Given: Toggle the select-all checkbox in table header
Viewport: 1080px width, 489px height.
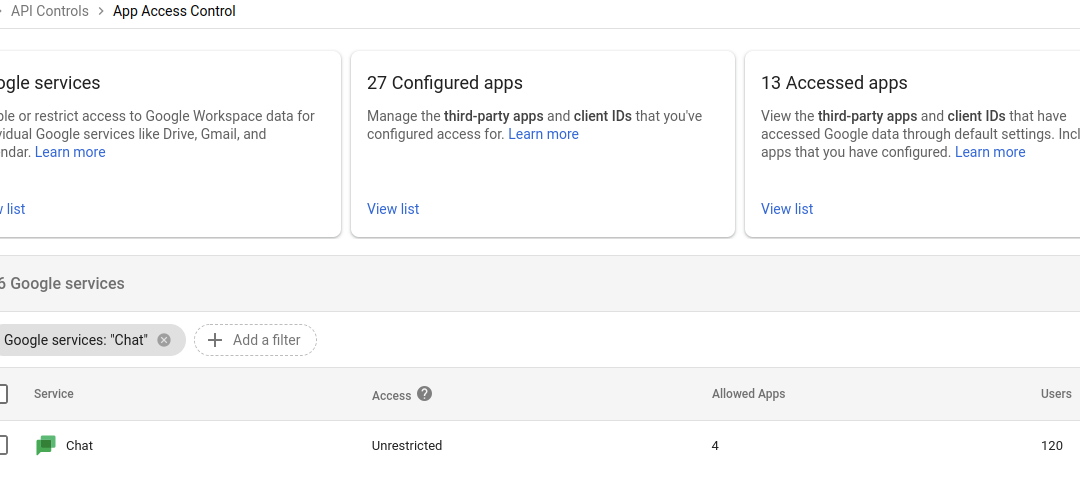Looking at the screenshot, I should tap(2, 394).
